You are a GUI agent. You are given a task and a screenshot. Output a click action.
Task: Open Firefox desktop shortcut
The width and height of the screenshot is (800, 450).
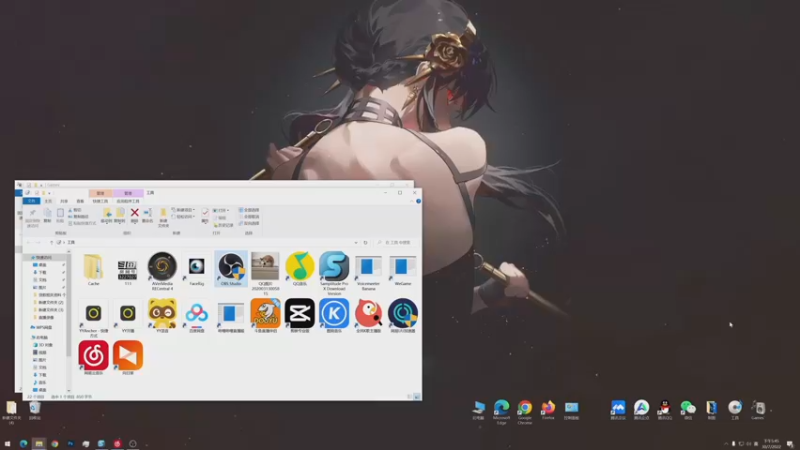pyautogui.click(x=548, y=410)
